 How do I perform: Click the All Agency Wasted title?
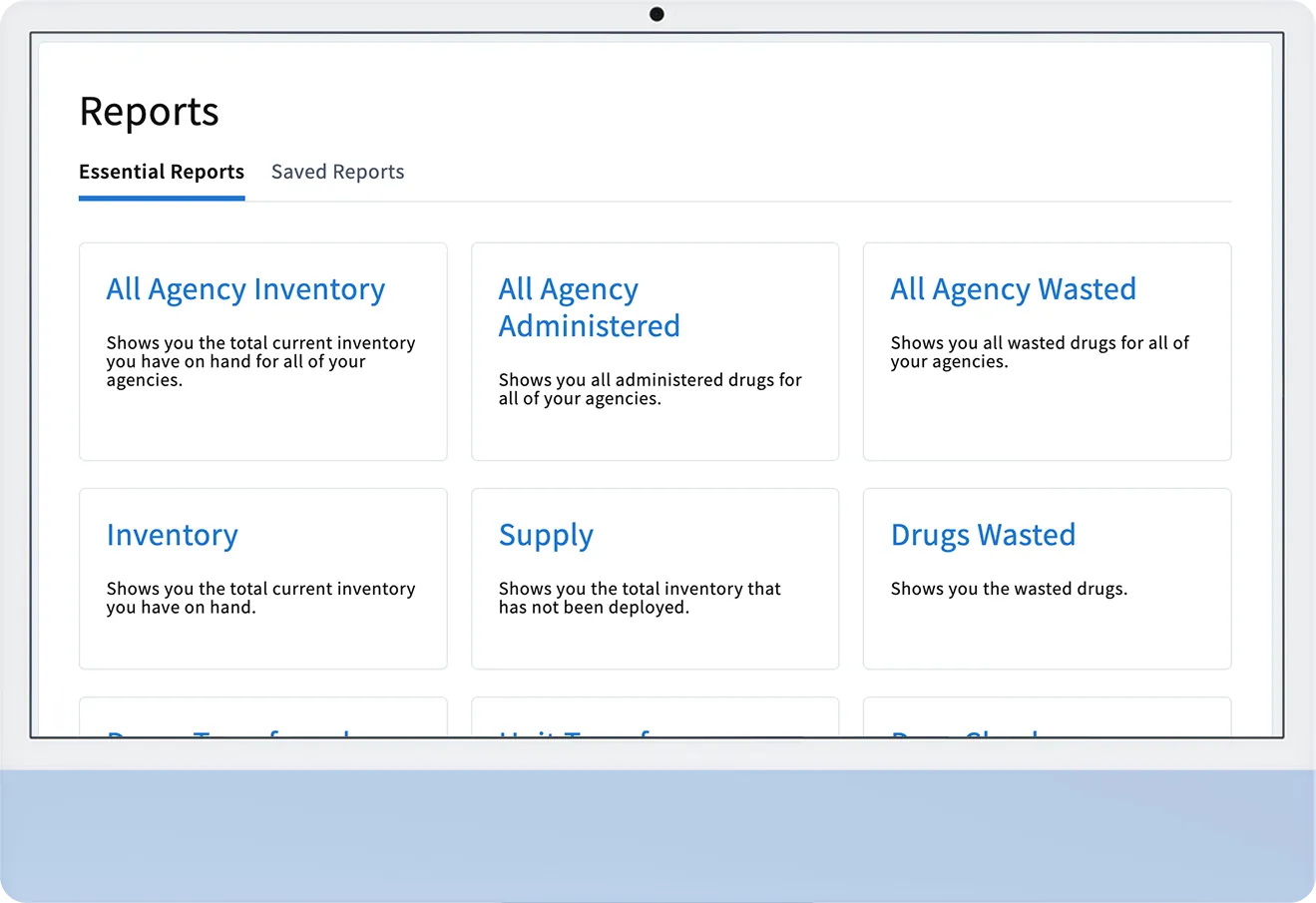click(1013, 289)
